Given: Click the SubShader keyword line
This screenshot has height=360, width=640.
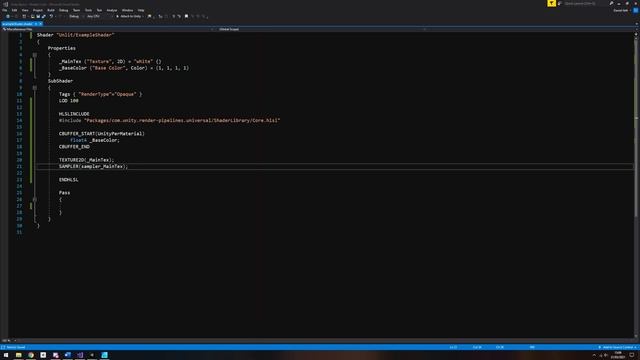Looking at the screenshot, I should point(60,81).
